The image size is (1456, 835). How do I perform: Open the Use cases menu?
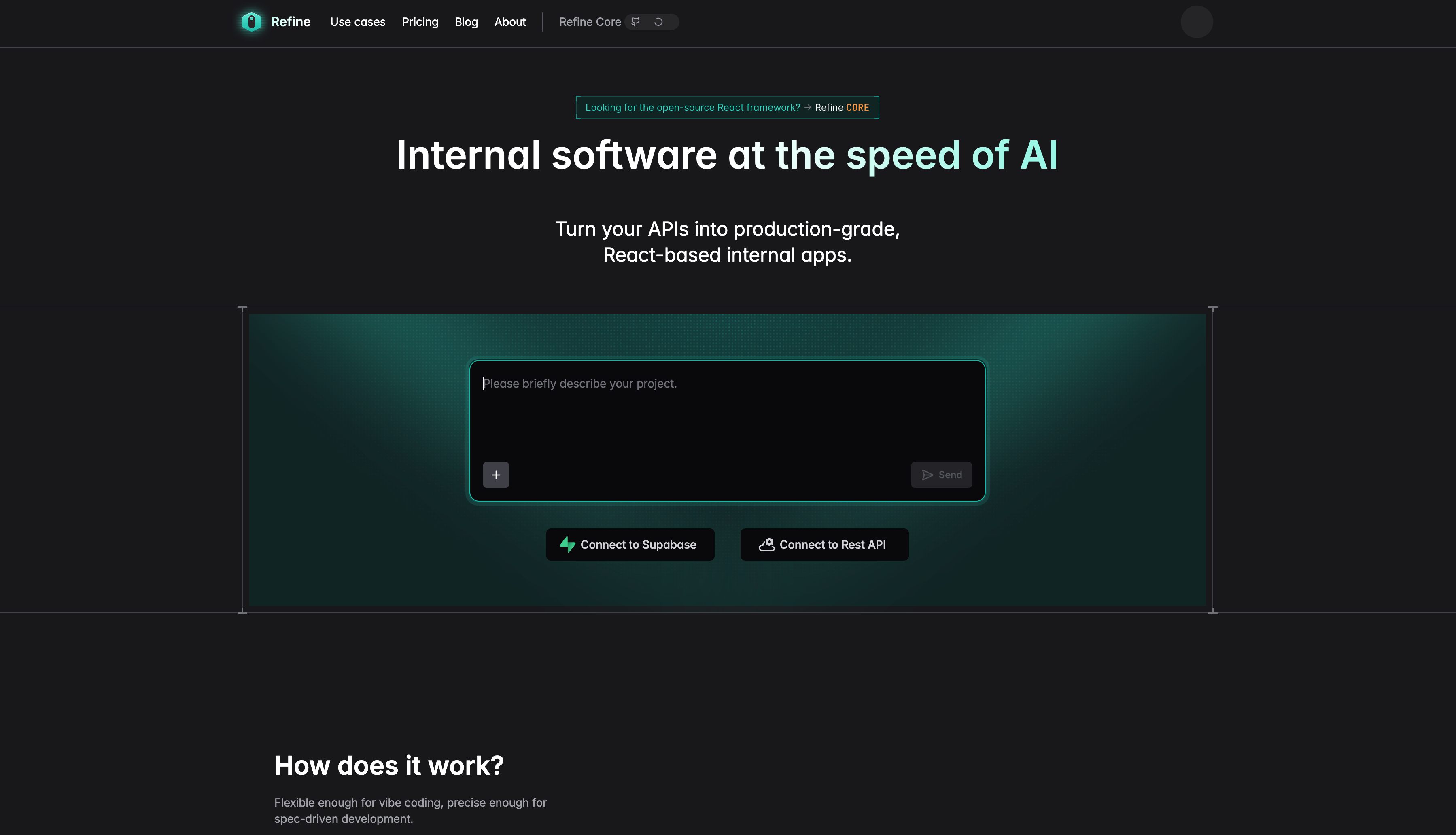[x=357, y=22]
